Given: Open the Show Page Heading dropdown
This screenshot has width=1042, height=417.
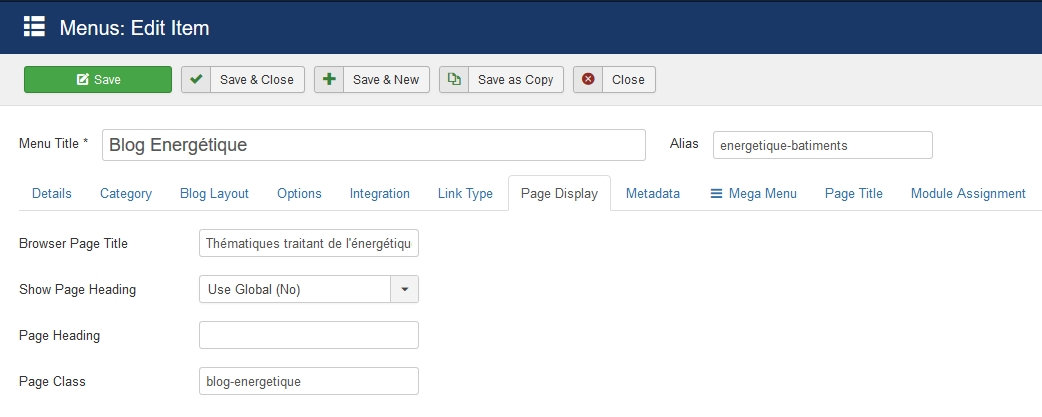Looking at the screenshot, I should [295, 290].
